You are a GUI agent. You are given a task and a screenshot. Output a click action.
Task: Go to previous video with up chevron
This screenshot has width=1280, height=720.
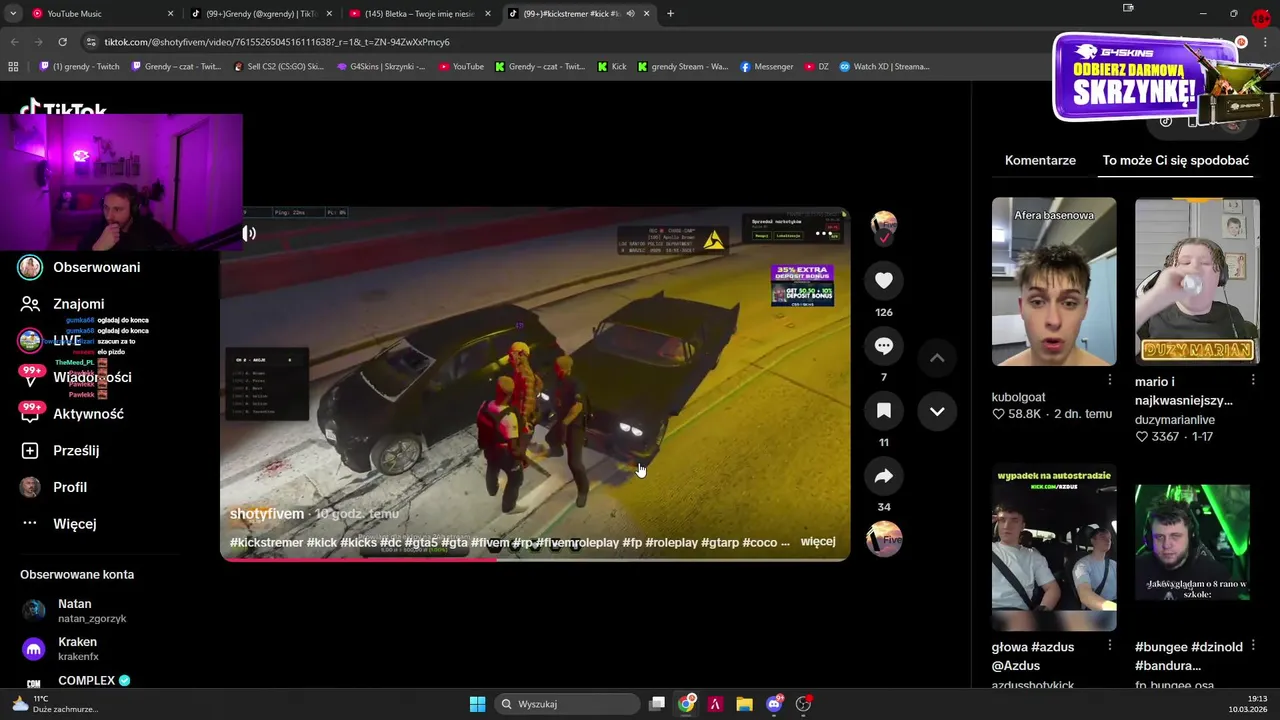coord(937,358)
